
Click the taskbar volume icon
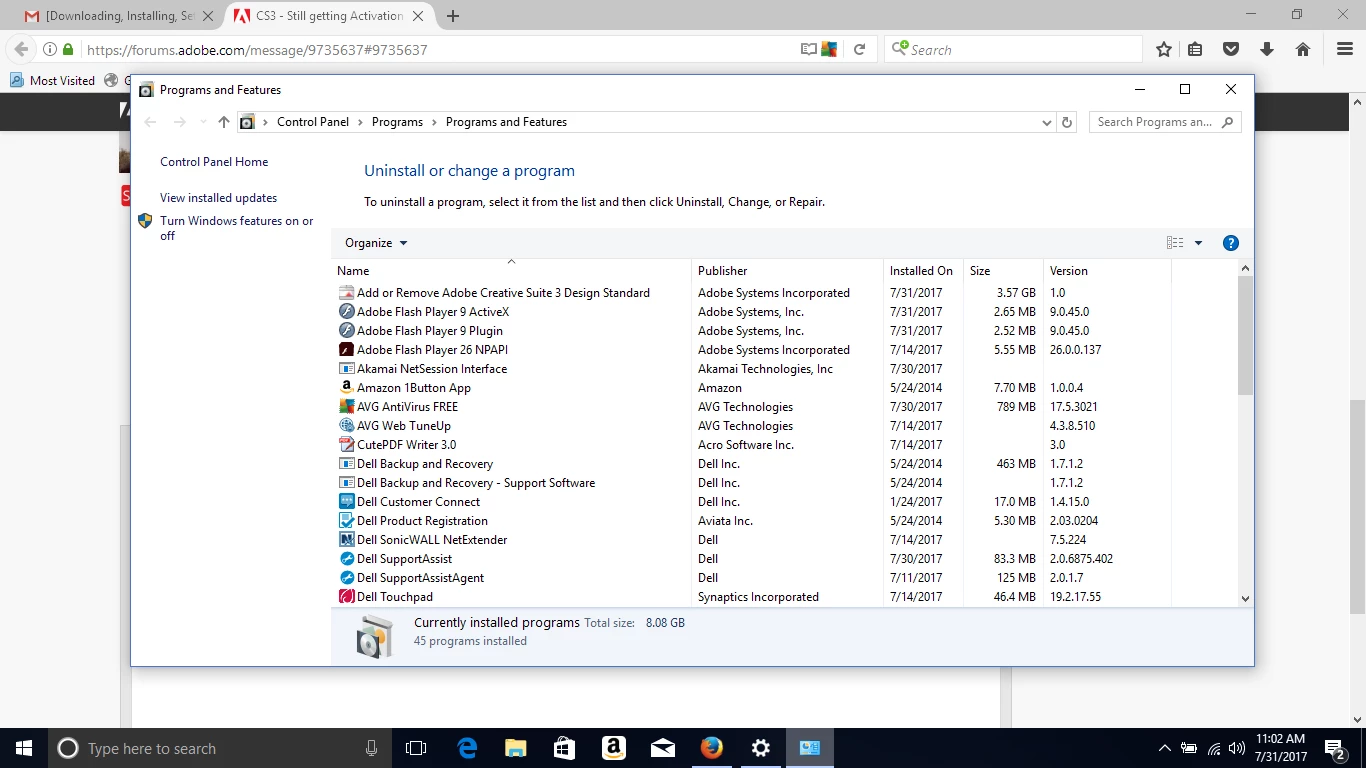[1237, 748]
